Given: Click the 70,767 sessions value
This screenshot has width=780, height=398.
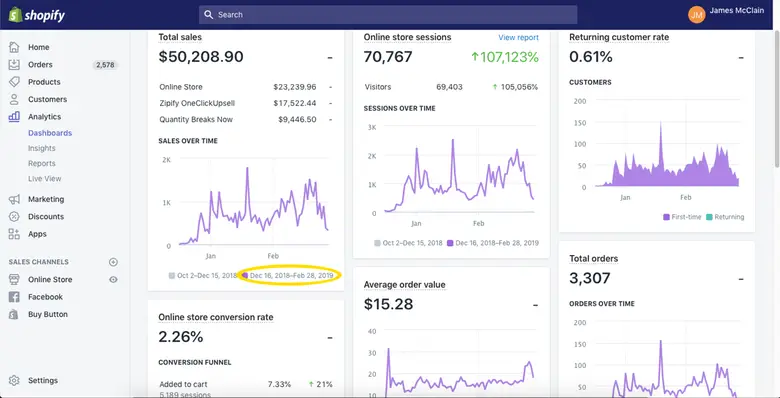Looking at the screenshot, I should coord(388,57).
